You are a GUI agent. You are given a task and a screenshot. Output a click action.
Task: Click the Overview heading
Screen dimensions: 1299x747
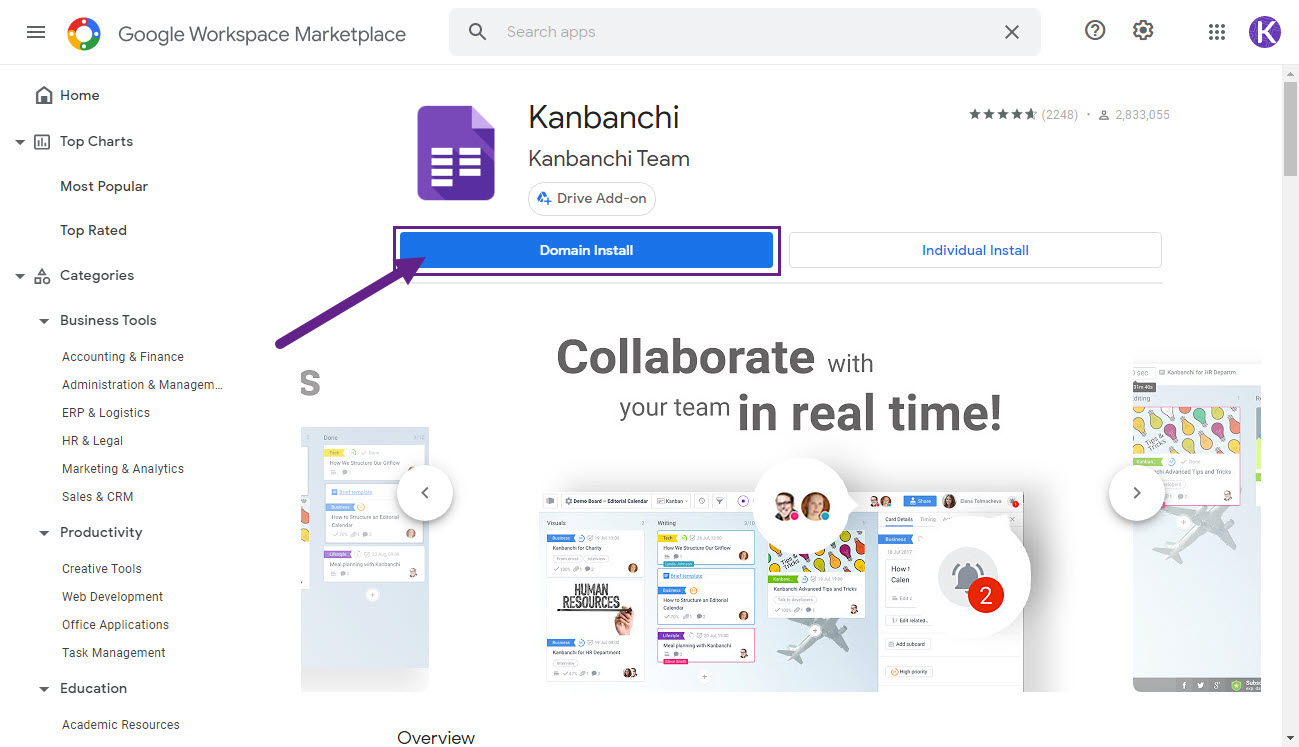[436, 738]
